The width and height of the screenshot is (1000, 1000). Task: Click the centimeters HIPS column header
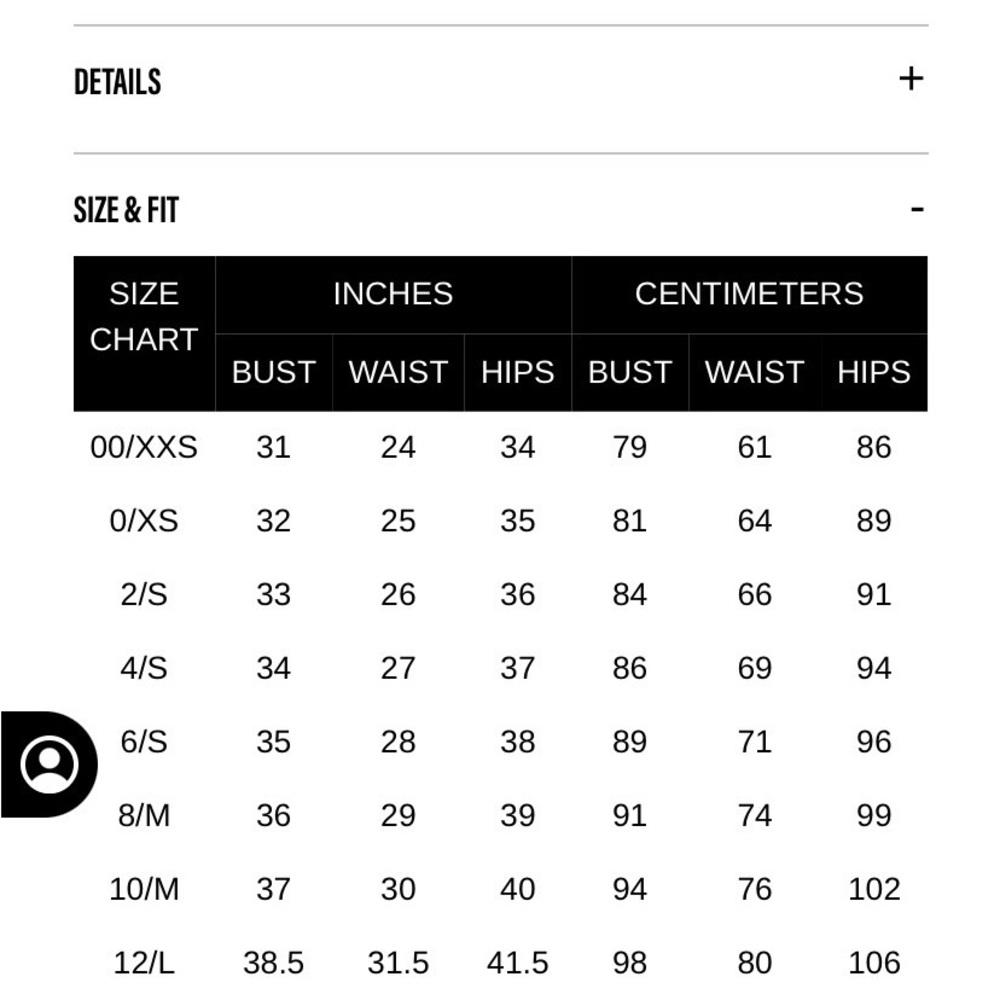point(874,372)
